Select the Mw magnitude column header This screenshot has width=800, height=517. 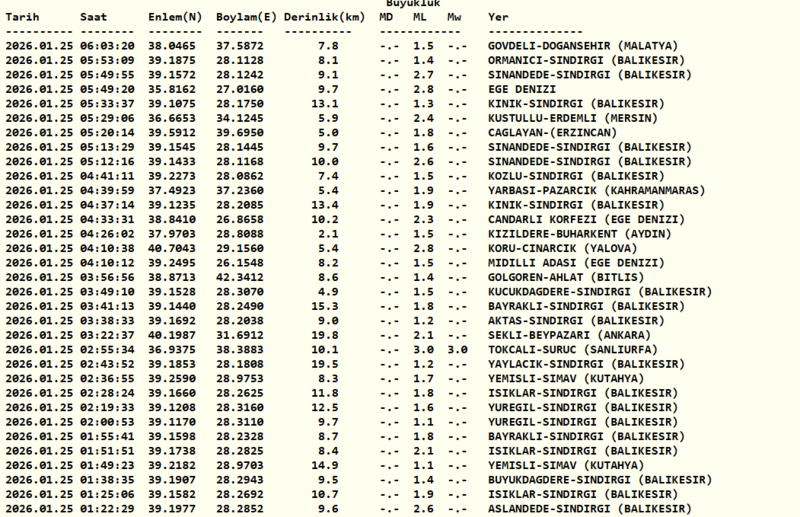(455, 18)
